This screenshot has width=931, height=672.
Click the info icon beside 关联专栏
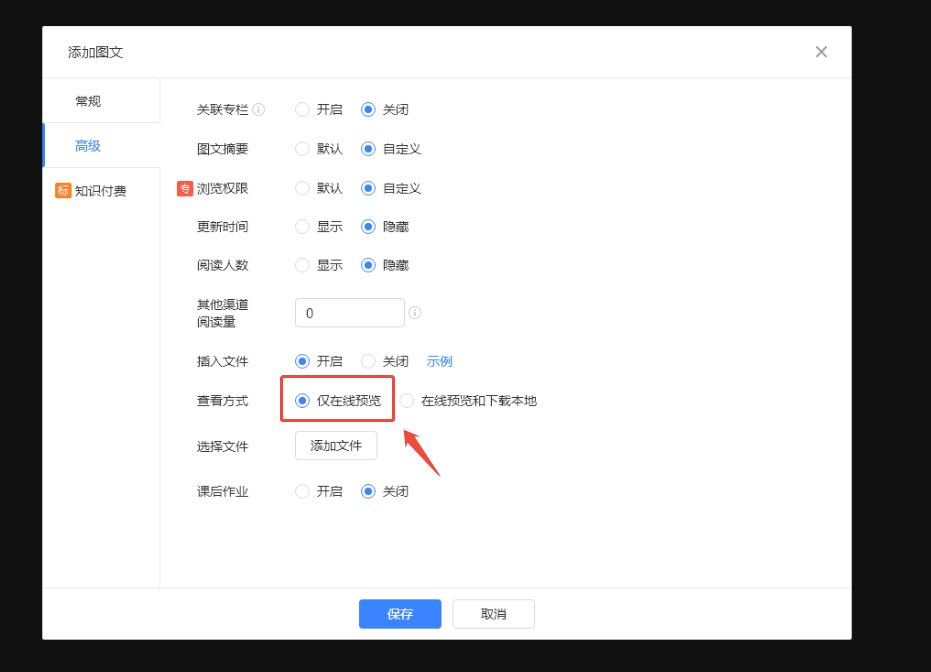click(259, 110)
